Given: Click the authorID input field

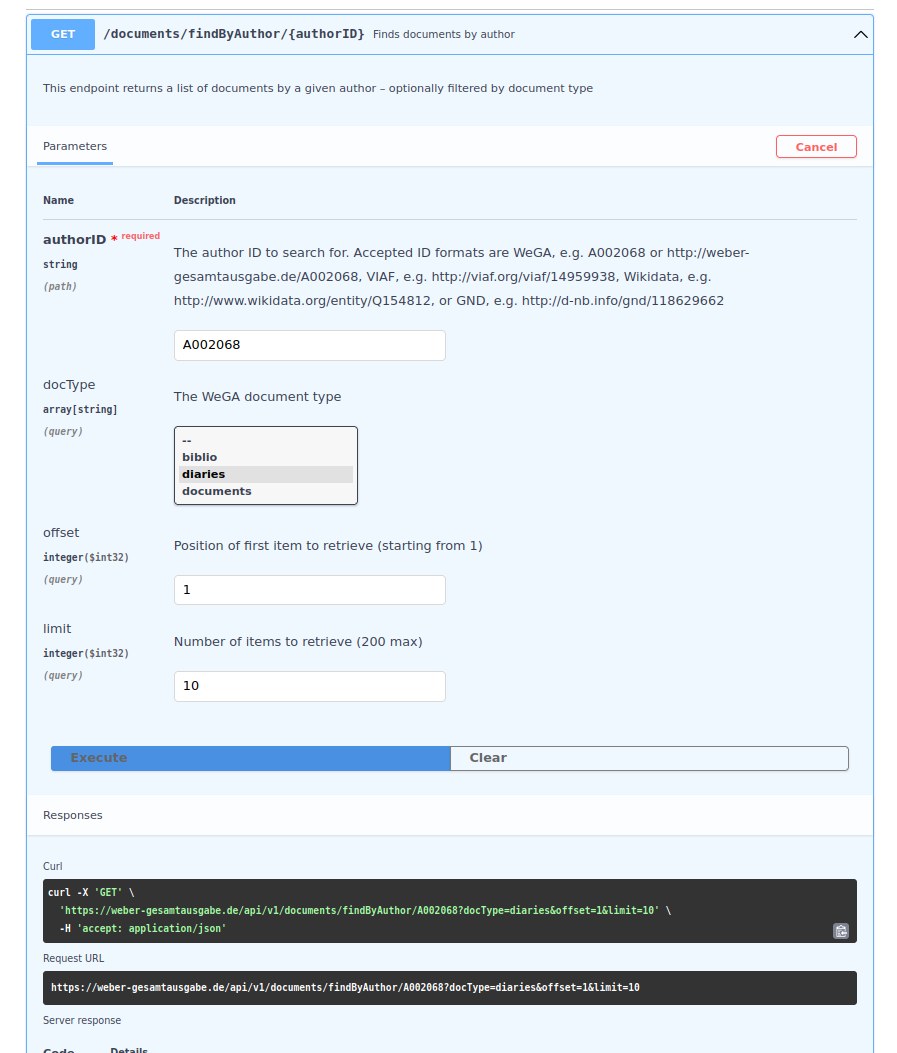Looking at the screenshot, I should (x=310, y=345).
